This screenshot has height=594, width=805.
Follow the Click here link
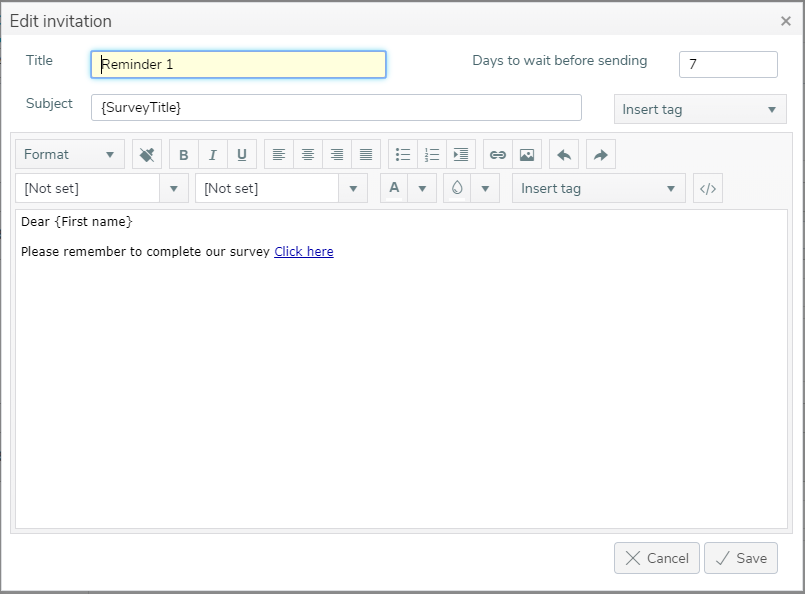click(x=304, y=252)
